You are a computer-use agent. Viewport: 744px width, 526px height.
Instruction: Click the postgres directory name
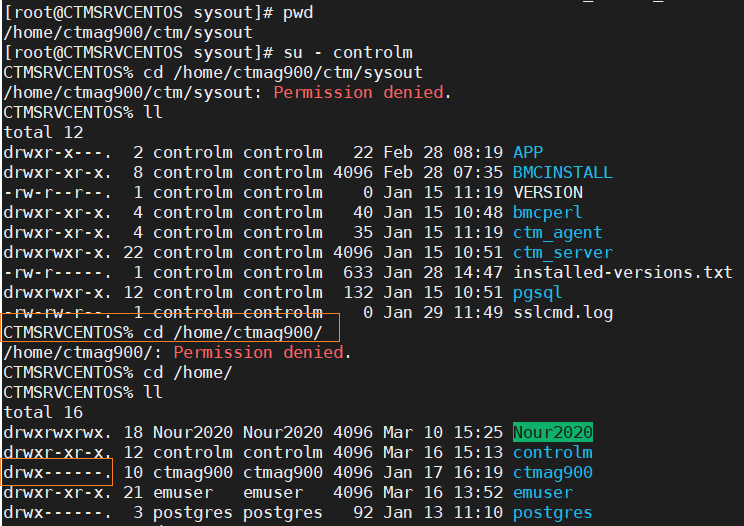553,513
